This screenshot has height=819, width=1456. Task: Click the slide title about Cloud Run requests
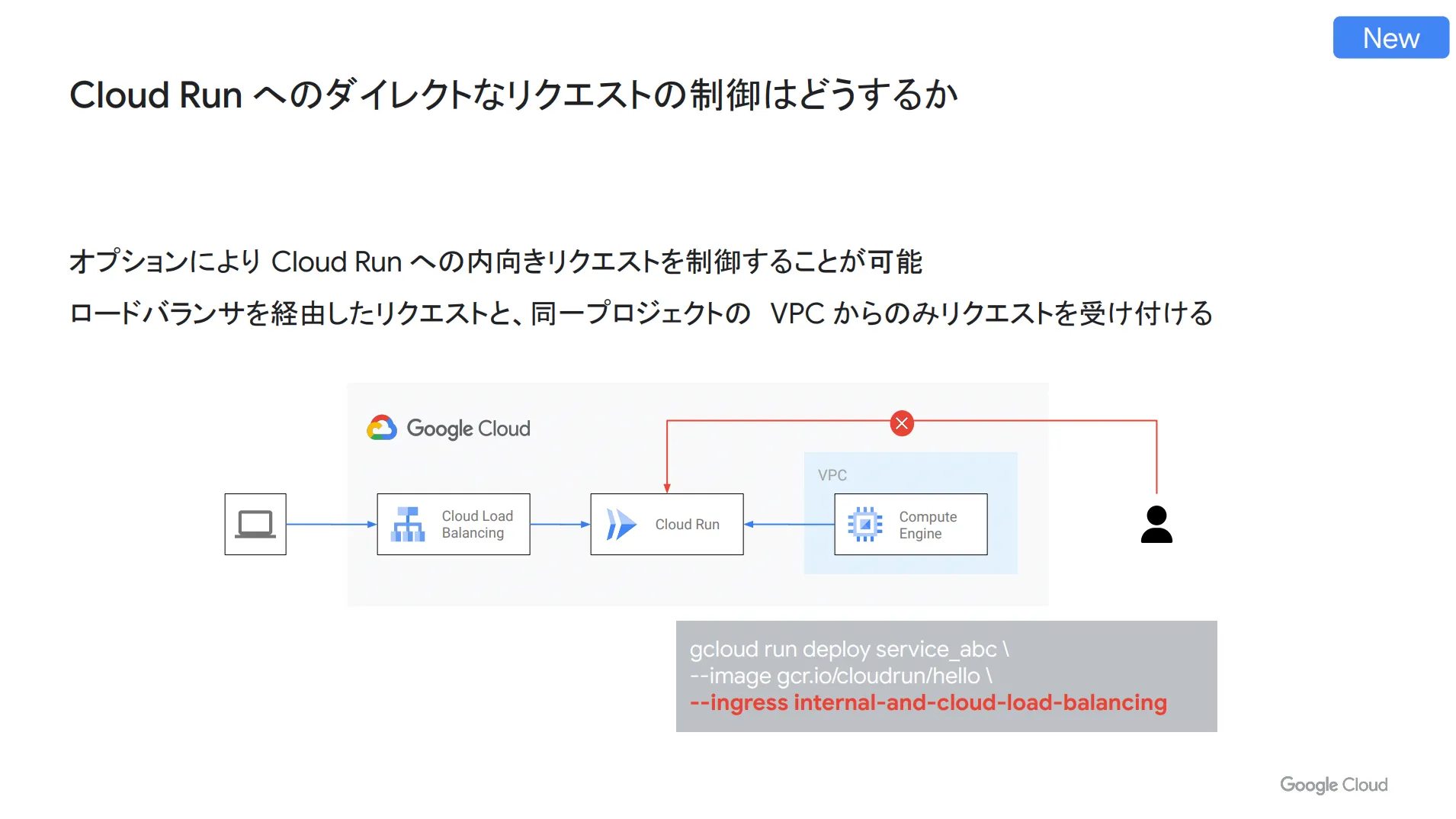514,95
